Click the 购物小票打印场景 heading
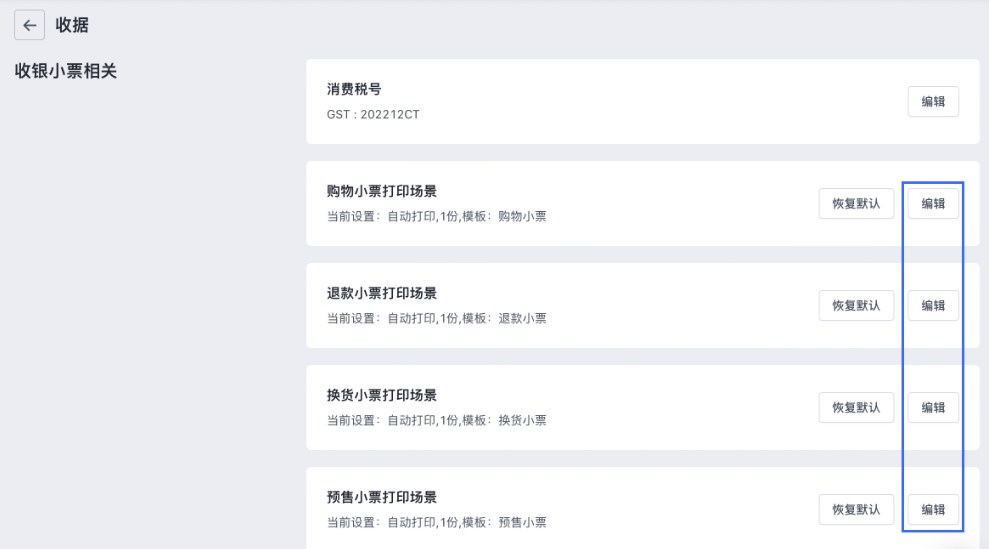989x549 pixels. 382,191
